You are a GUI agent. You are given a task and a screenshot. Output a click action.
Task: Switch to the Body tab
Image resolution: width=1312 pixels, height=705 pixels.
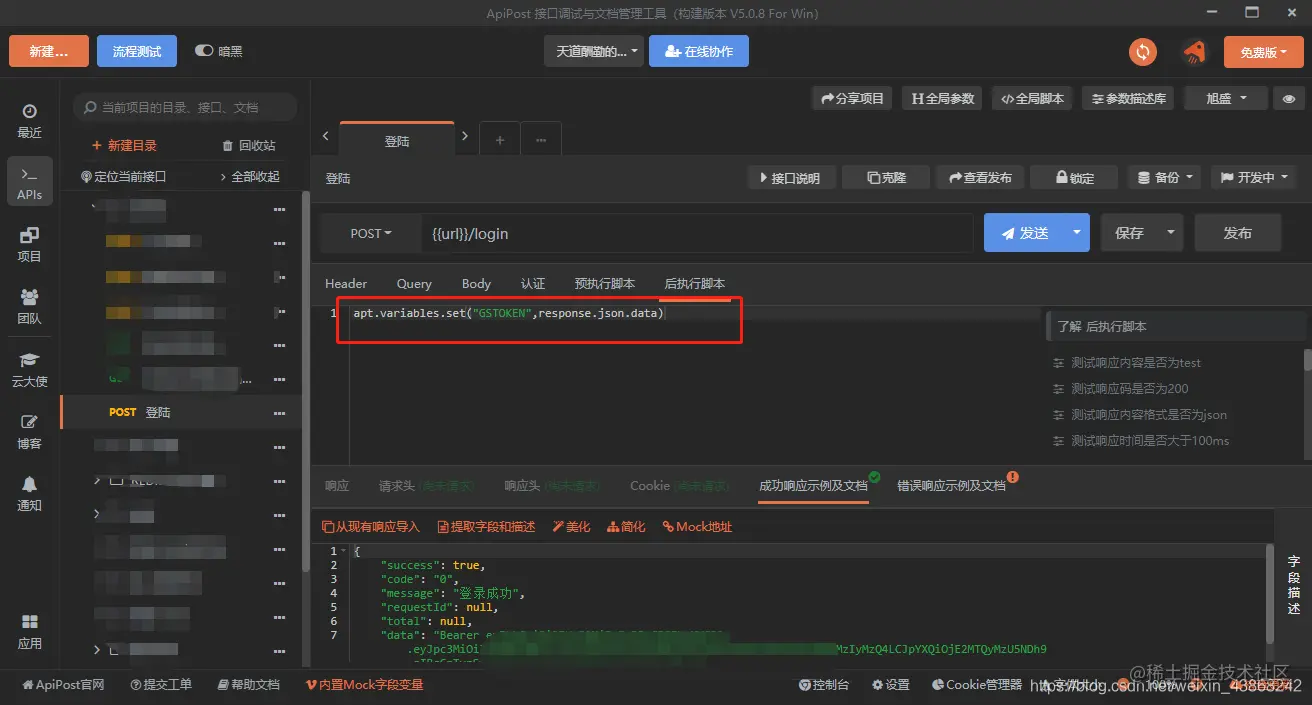[477, 284]
